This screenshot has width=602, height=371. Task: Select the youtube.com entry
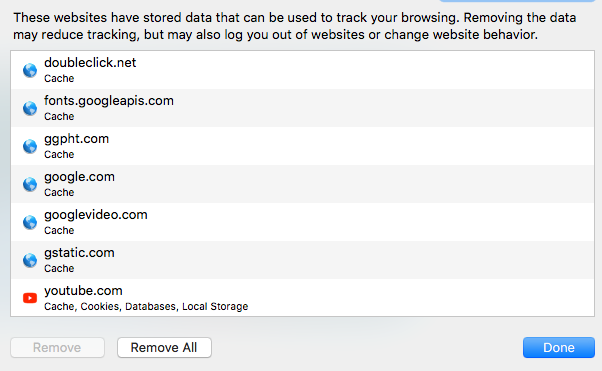pos(303,298)
